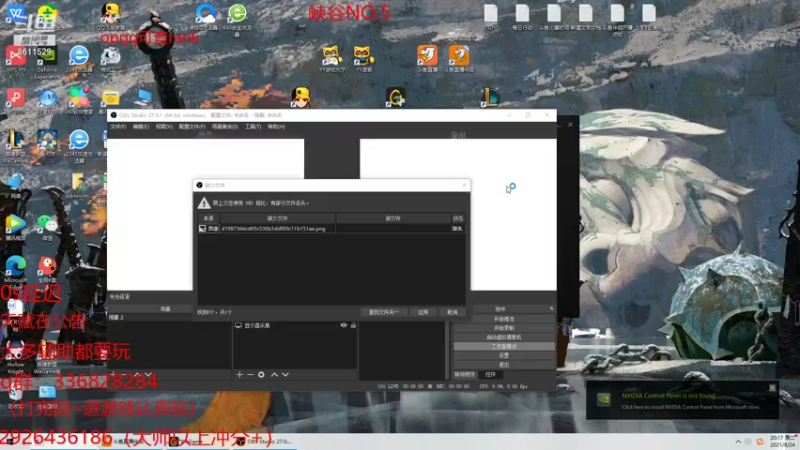Move source down with the arrow icon

click(285, 374)
